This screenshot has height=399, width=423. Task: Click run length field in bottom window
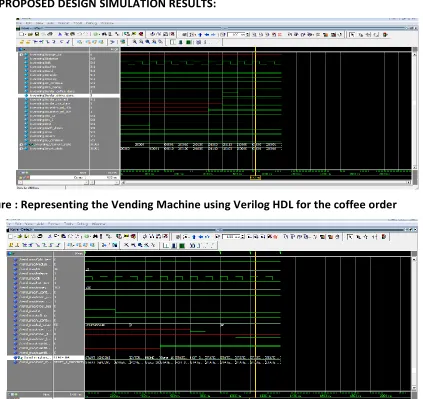click(x=232, y=237)
